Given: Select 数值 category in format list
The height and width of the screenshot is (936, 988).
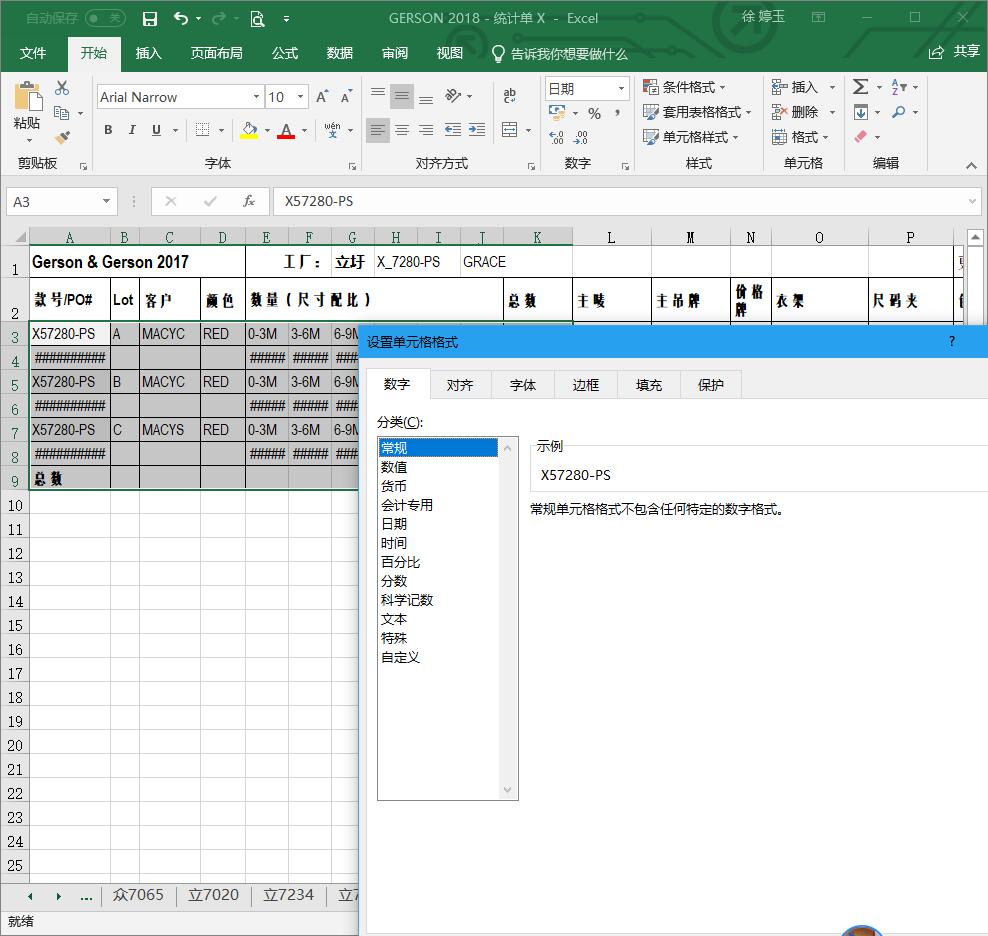Looking at the screenshot, I should click(394, 467).
